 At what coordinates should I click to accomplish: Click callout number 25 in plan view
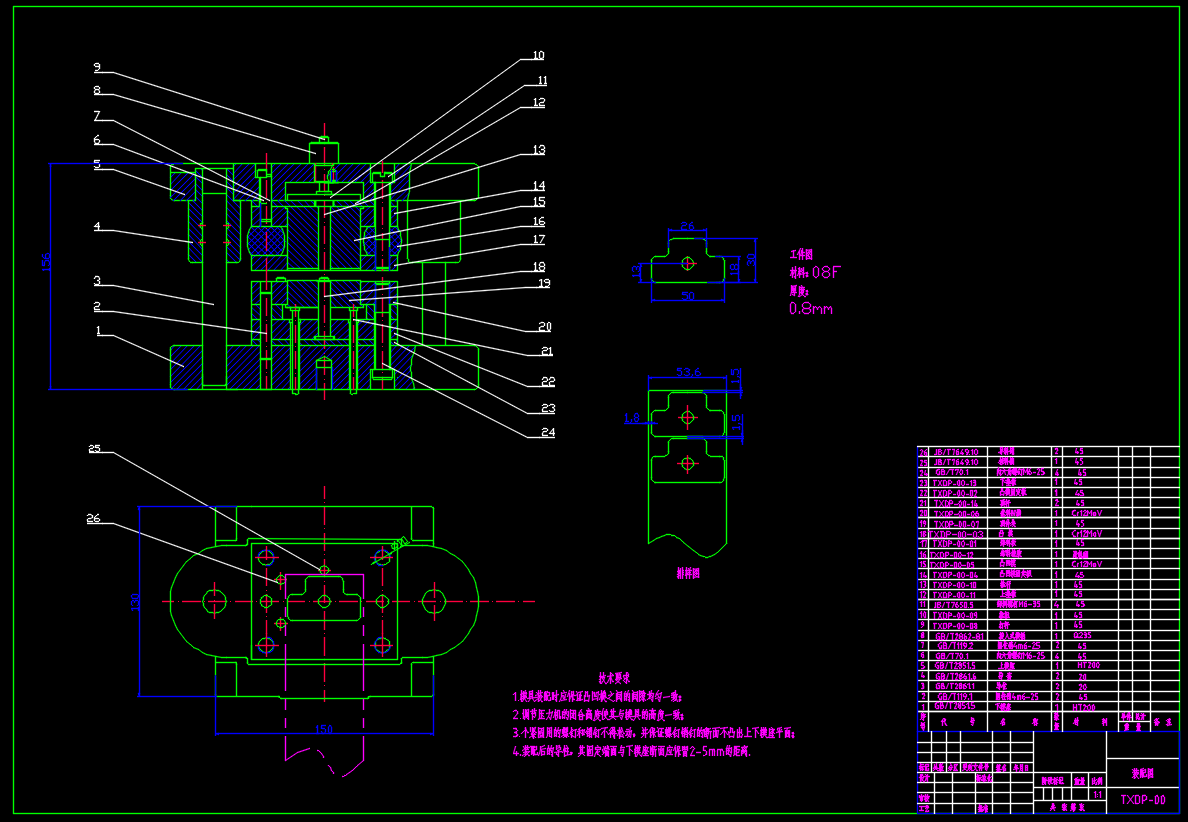pos(94,449)
